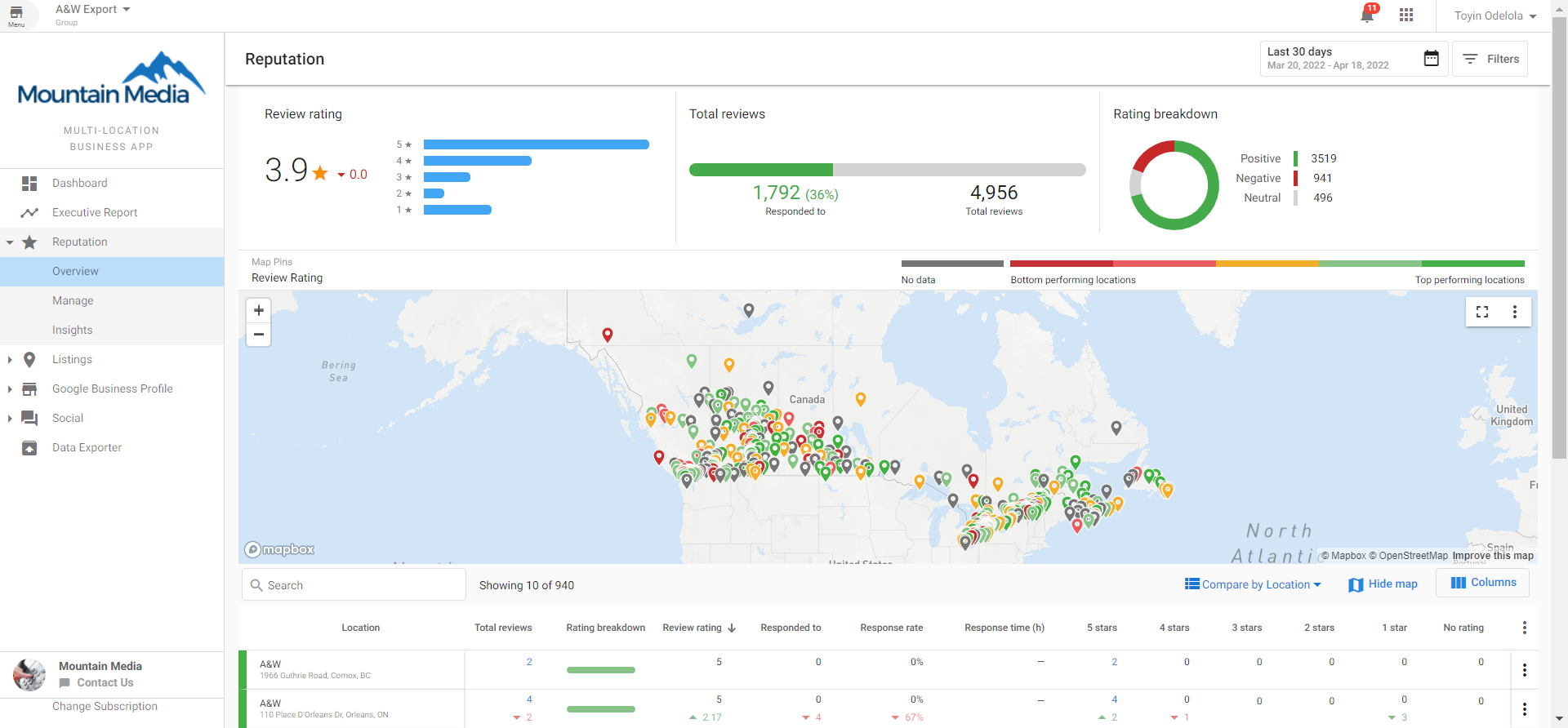1568x728 pixels.
Task: Open the Columns chooser
Action: [x=1483, y=583]
